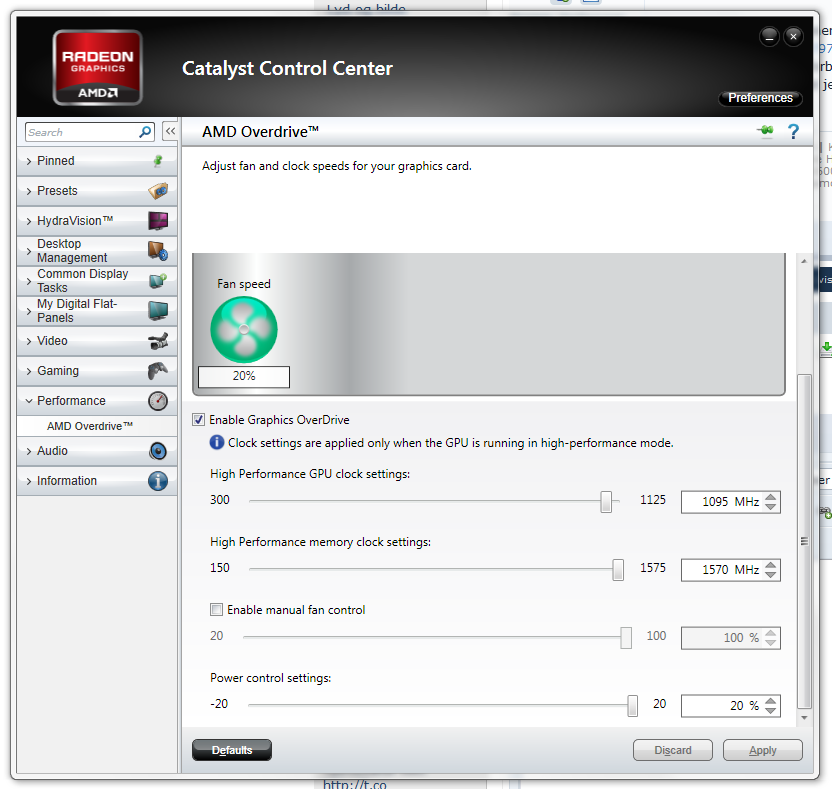Screen dimensions: 832x789
Task: Decrease GPU clock MHz with down arrow
Action: (771, 507)
